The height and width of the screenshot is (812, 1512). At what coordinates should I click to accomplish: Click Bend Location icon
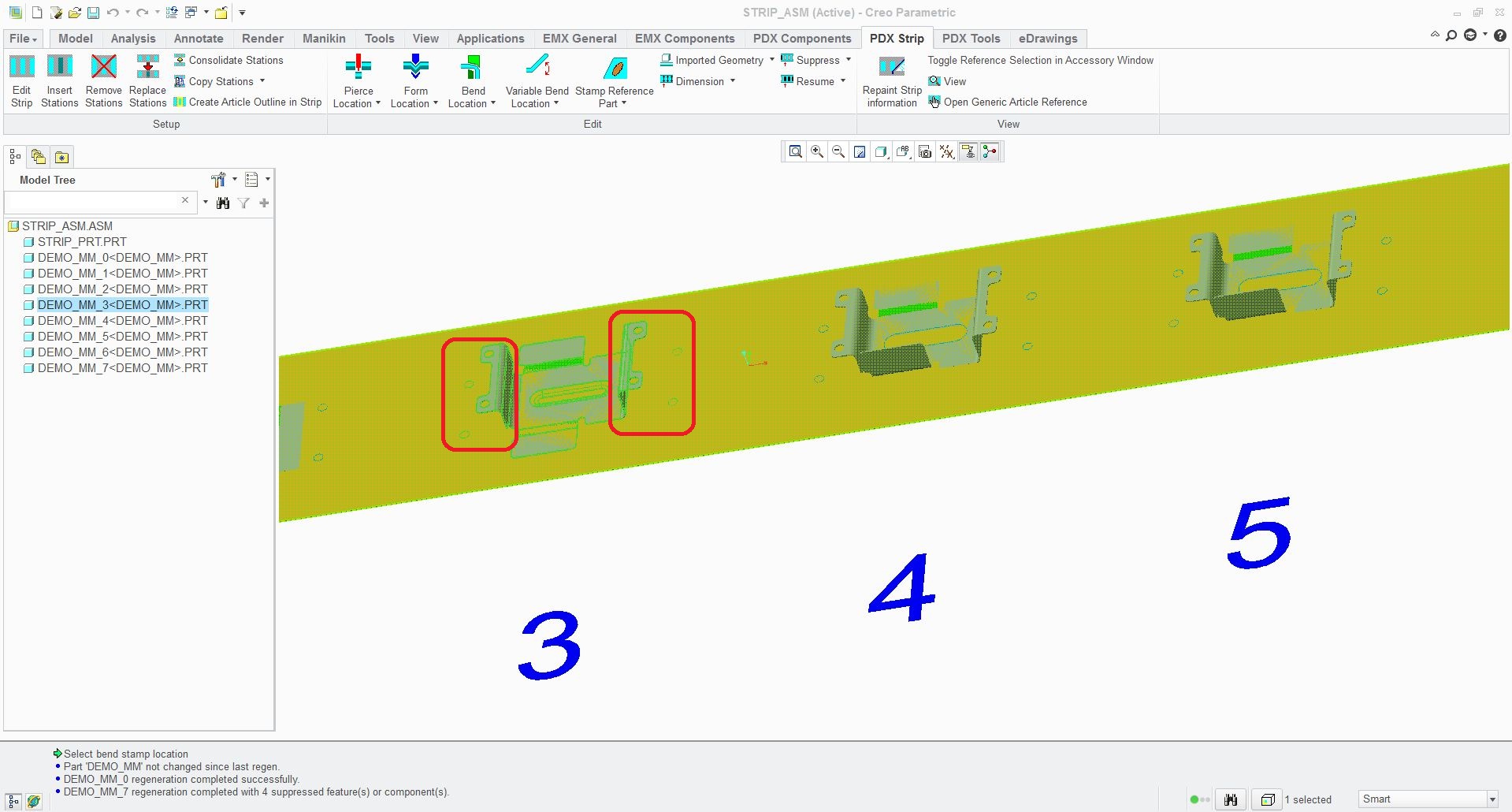click(x=472, y=67)
